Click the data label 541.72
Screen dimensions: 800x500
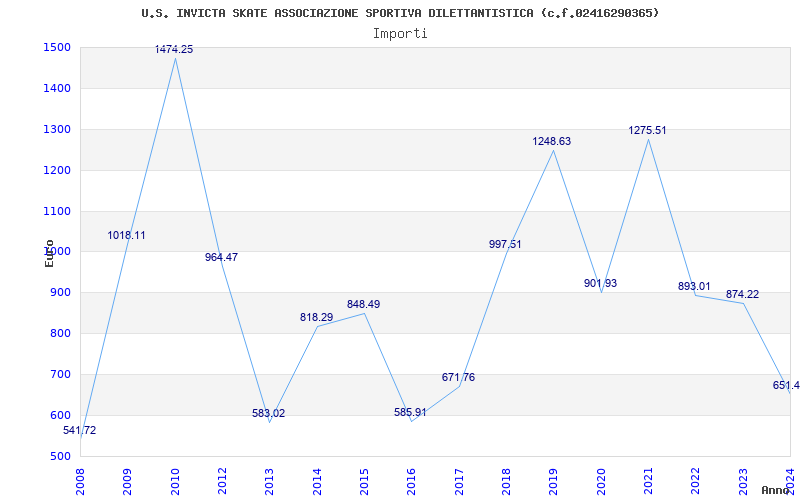(80, 431)
